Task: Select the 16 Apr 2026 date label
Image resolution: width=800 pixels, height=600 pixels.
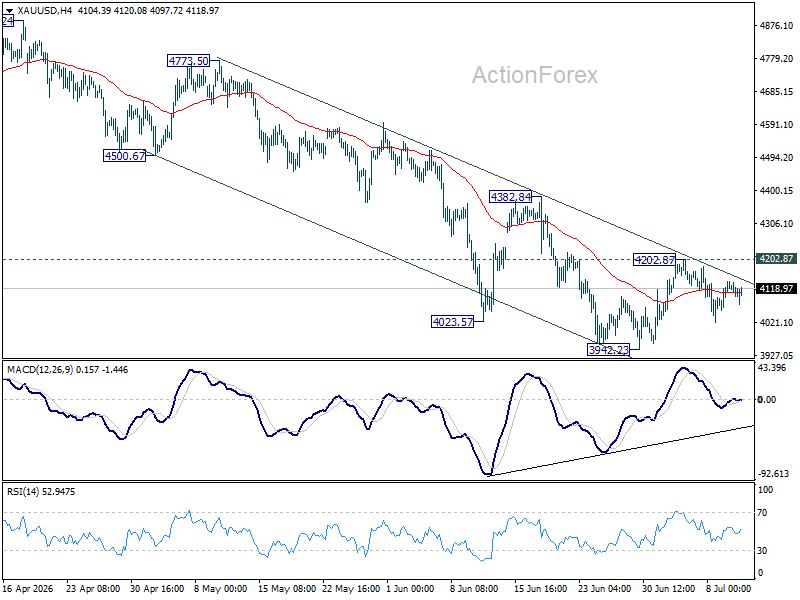Action: point(28,589)
